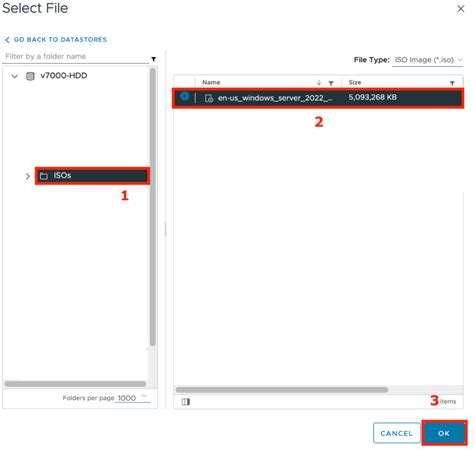474x452 pixels.
Task: Open the column toggle icon below file list
Action: click(x=186, y=402)
